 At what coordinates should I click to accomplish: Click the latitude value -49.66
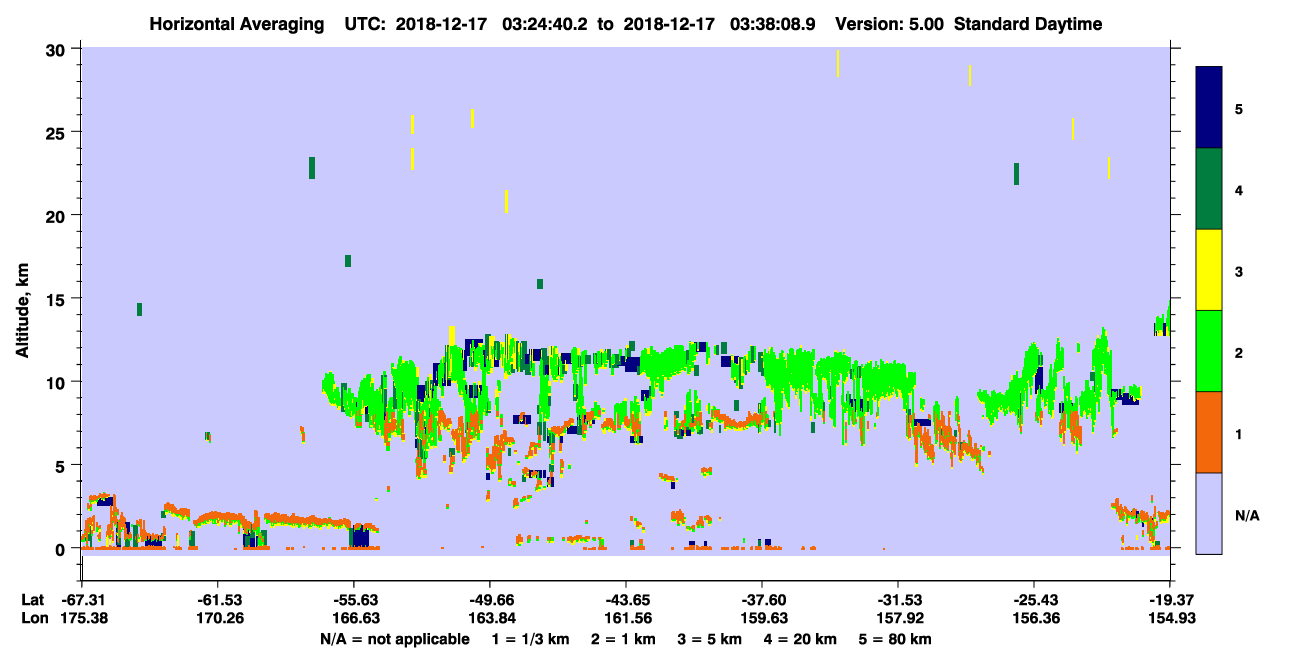point(490,600)
